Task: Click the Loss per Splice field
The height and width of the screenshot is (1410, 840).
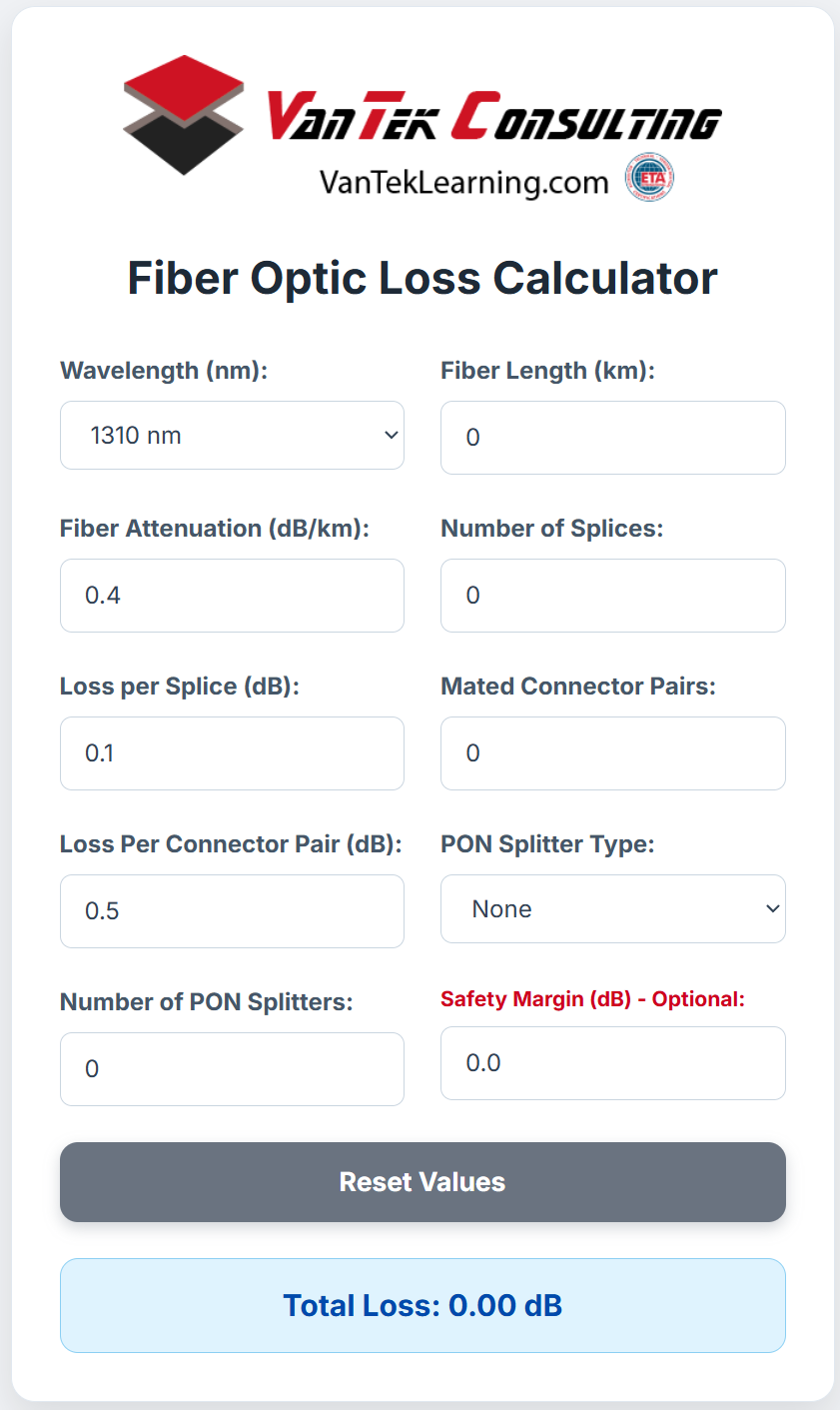Action: pyautogui.click(x=232, y=753)
